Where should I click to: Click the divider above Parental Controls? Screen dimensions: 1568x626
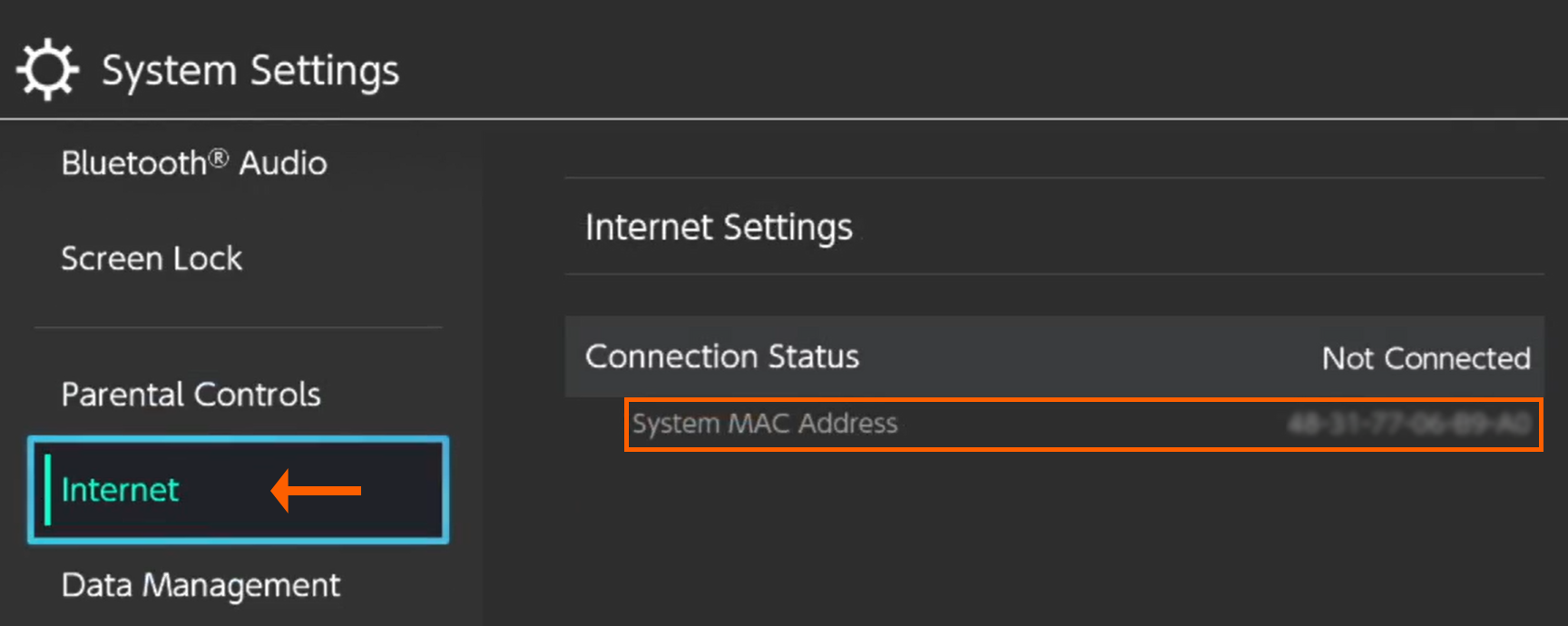coord(237,328)
